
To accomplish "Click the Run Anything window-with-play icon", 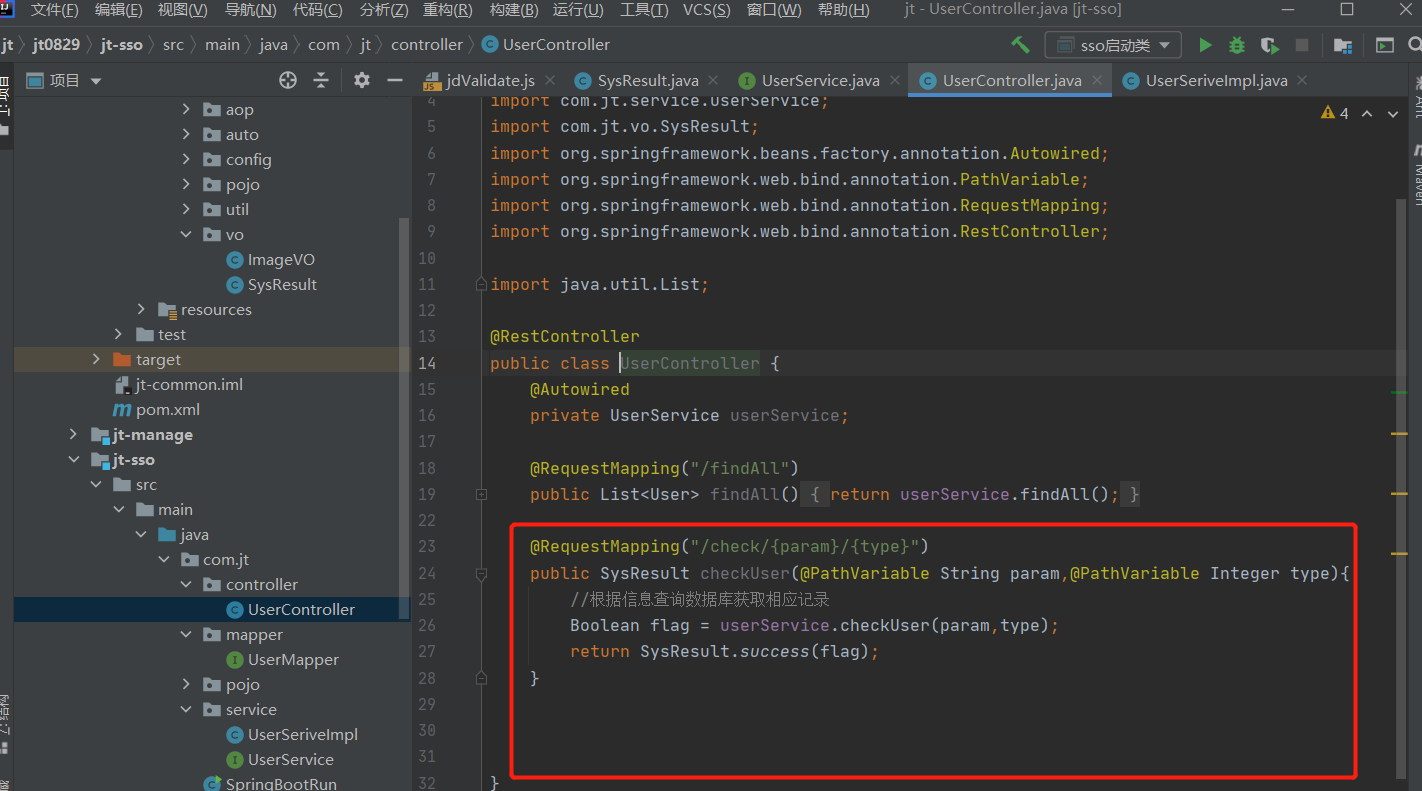I will coord(1385,45).
